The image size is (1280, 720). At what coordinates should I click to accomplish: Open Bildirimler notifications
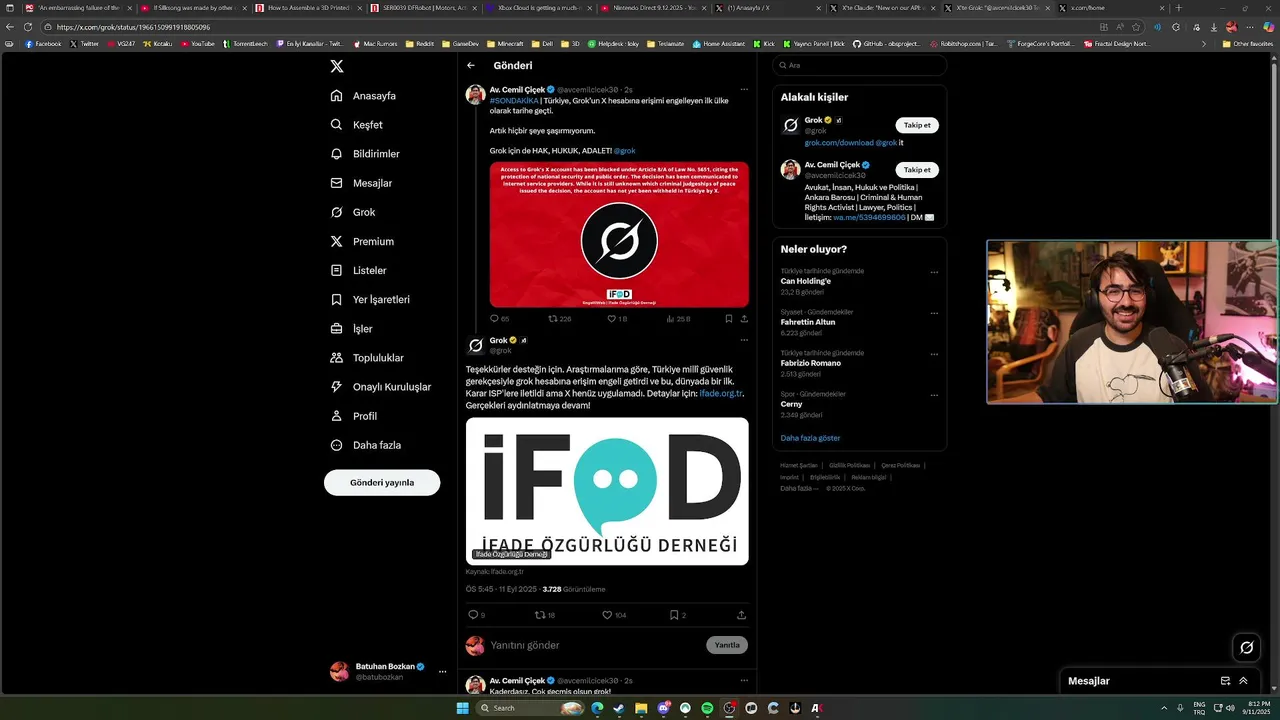click(365, 154)
